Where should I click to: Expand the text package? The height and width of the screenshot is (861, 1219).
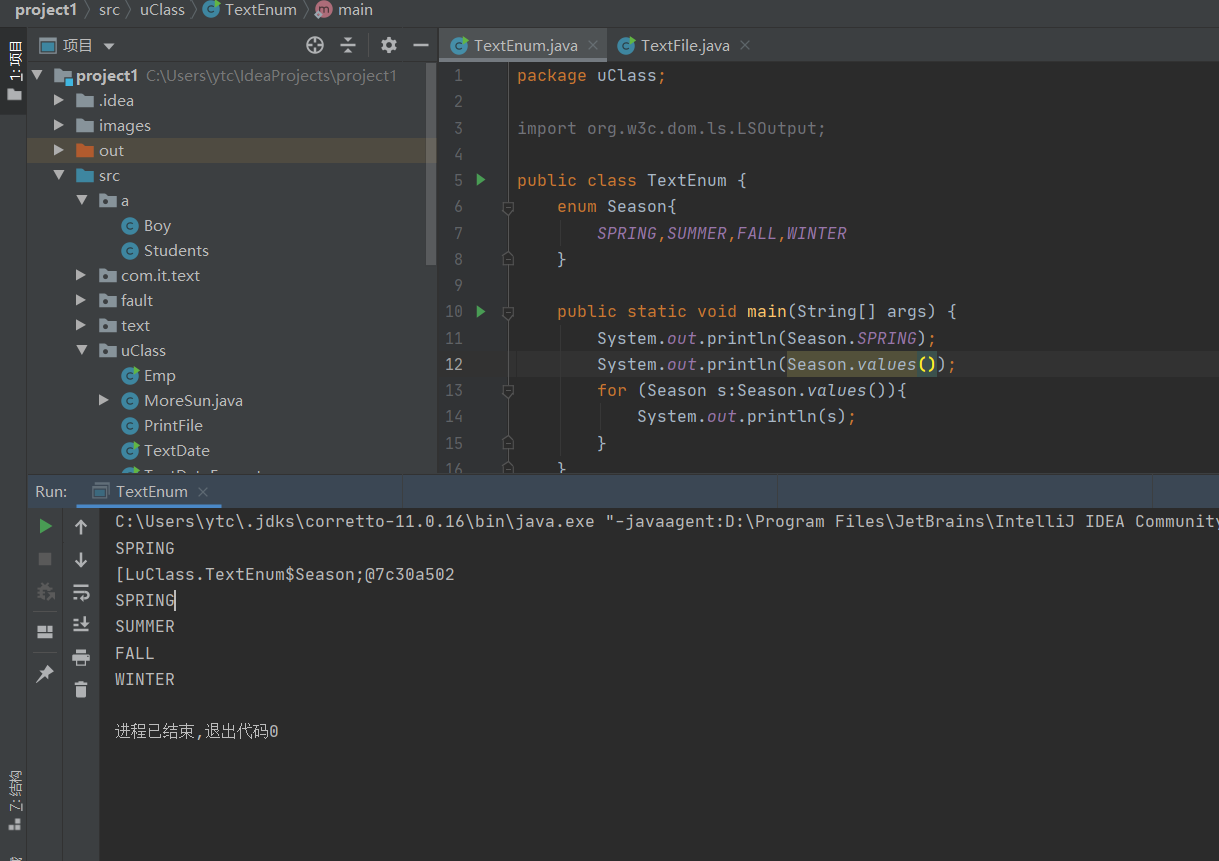pos(81,325)
